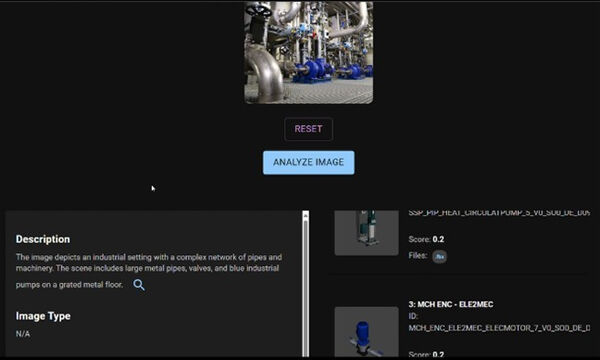Open the .fbx file badge under Files
The height and width of the screenshot is (360, 600).
pyautogui.click(x=439, y=256)
